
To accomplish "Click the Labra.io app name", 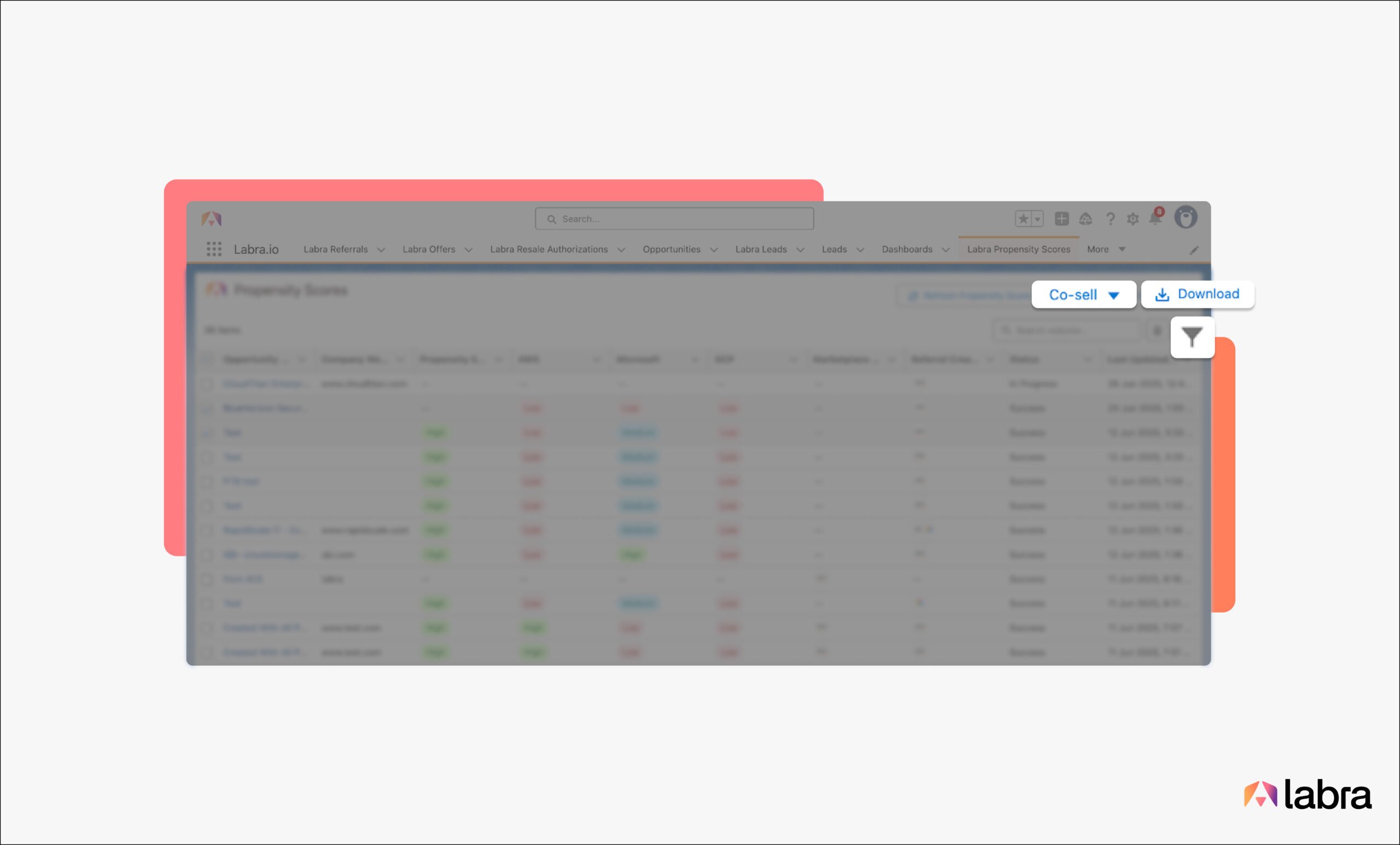I will coord(256,249).
